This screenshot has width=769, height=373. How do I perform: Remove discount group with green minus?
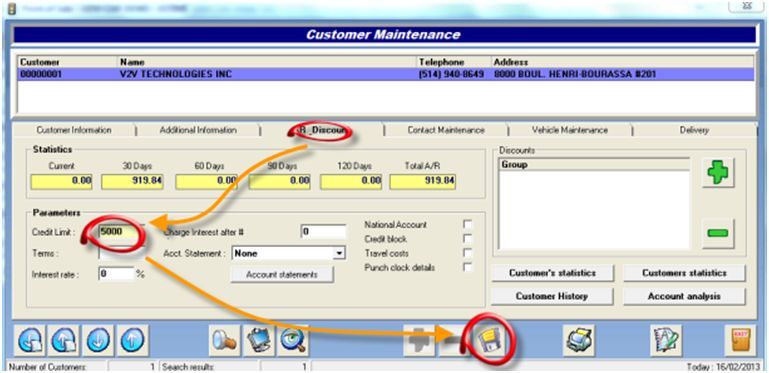click(718, 233)
